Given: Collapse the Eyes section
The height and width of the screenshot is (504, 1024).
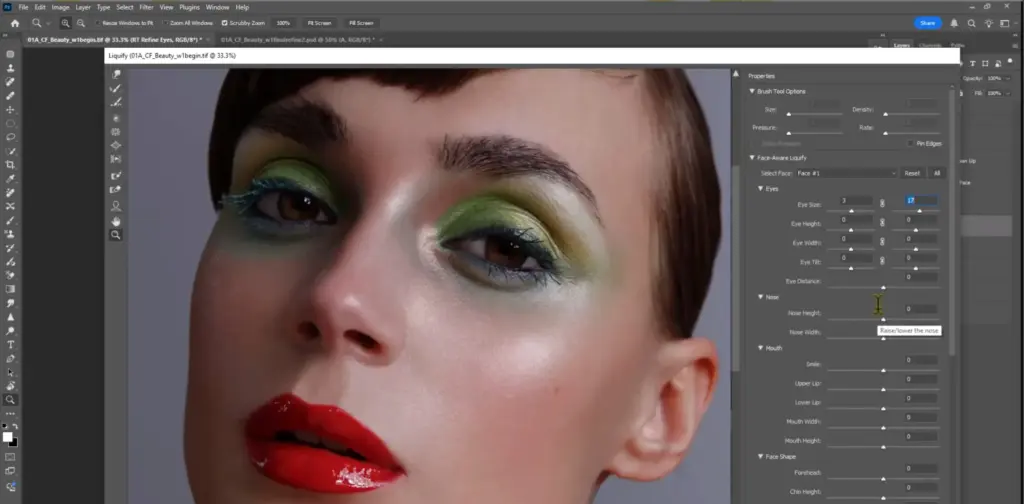Looking at the screenshot, I should (x=760, y=188).
